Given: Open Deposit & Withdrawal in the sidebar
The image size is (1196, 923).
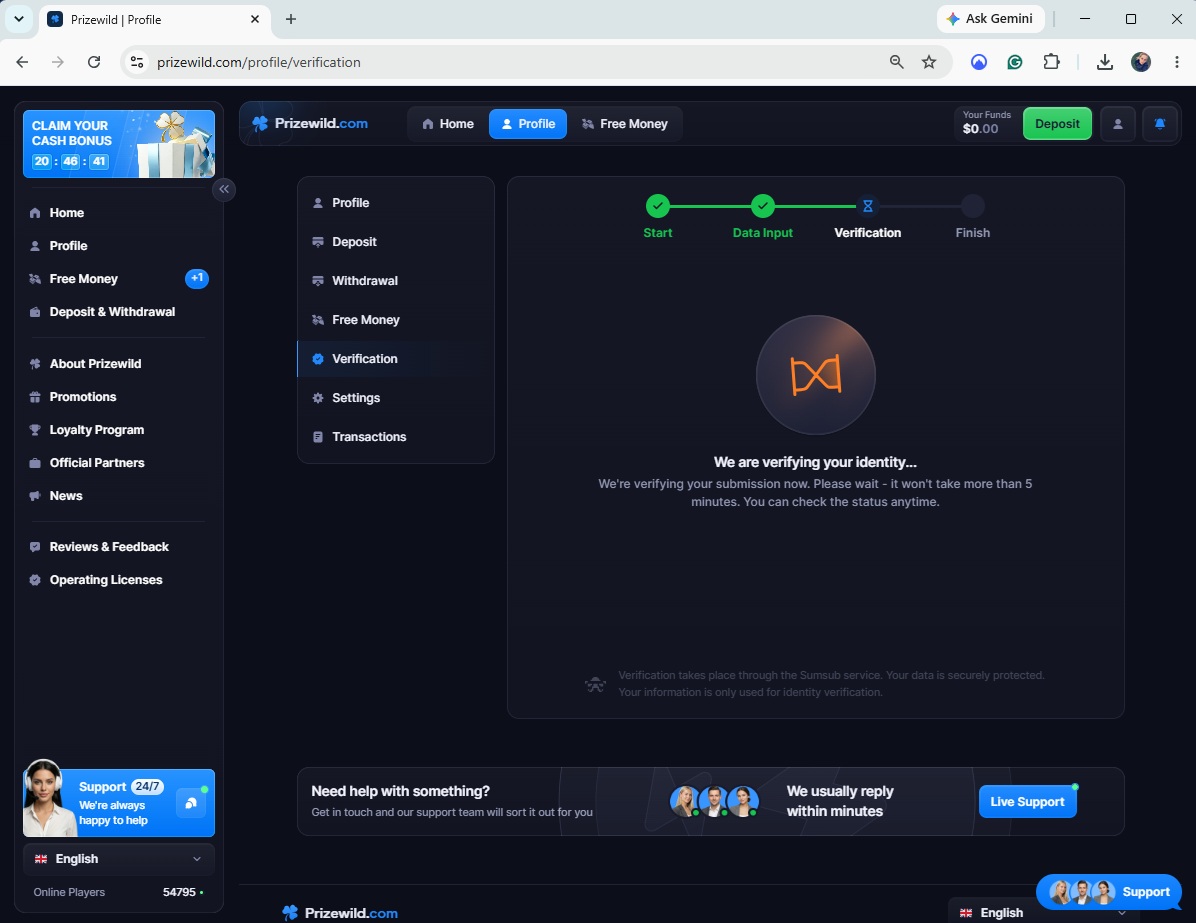Looking at the screenshot, I should [118, 312].
